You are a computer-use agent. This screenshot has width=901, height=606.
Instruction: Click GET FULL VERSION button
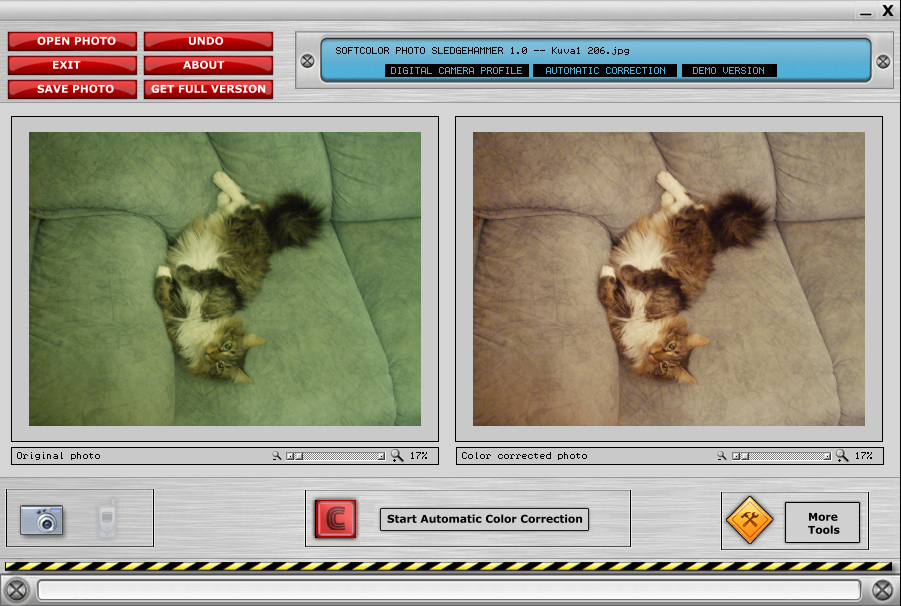208,89
